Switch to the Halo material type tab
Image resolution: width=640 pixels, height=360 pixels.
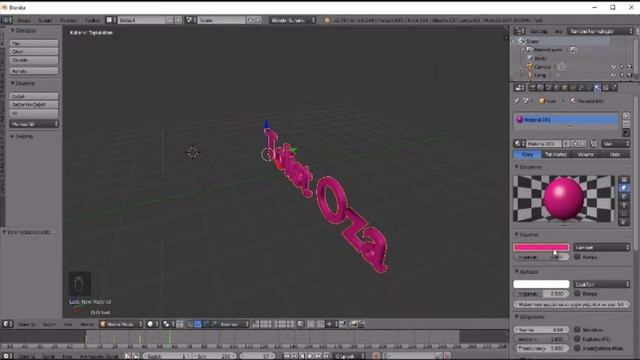[615, 154]
